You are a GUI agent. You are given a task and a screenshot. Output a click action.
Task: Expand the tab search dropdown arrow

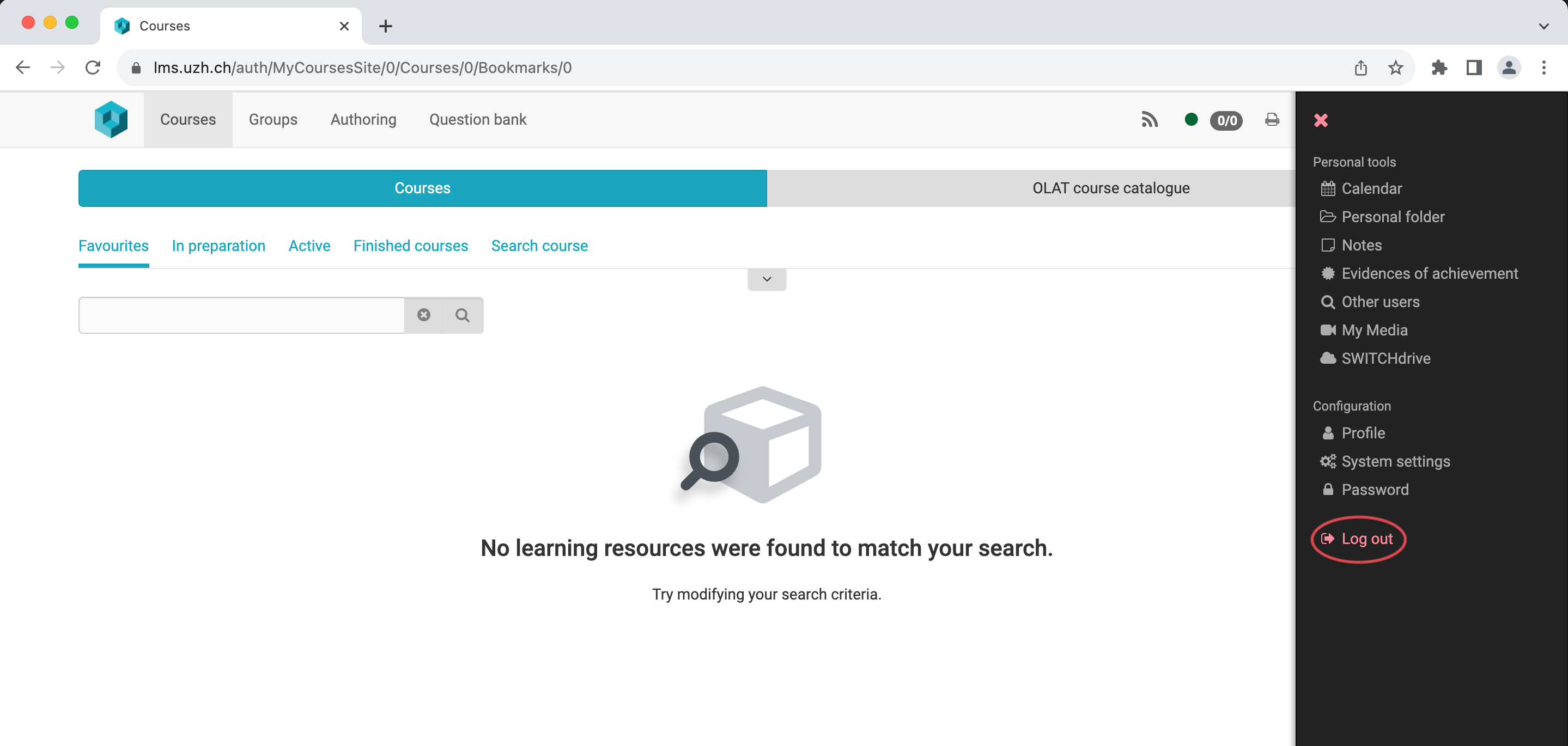pos(1543,26)
